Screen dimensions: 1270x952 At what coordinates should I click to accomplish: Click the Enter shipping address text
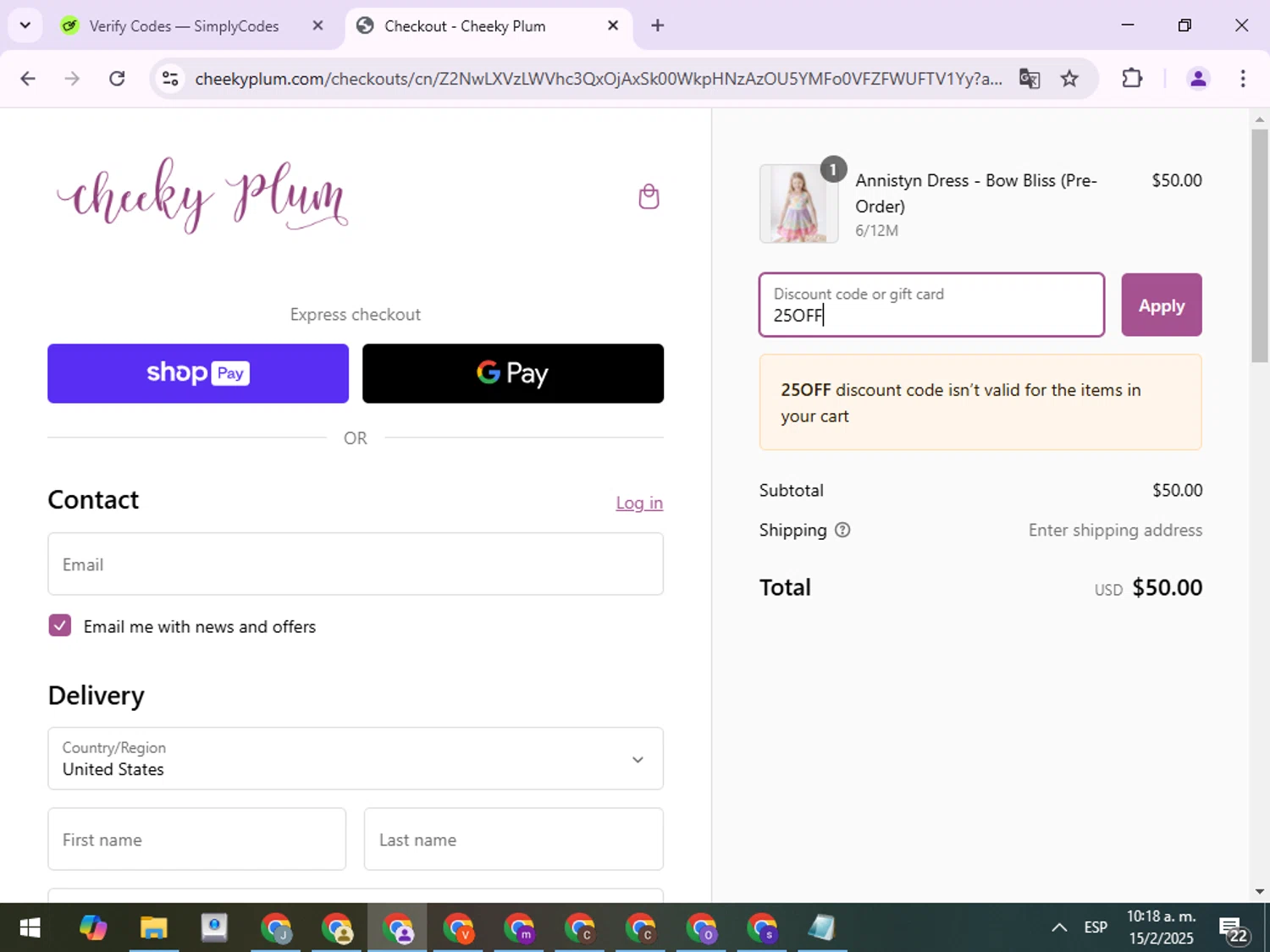point(1115,530)
